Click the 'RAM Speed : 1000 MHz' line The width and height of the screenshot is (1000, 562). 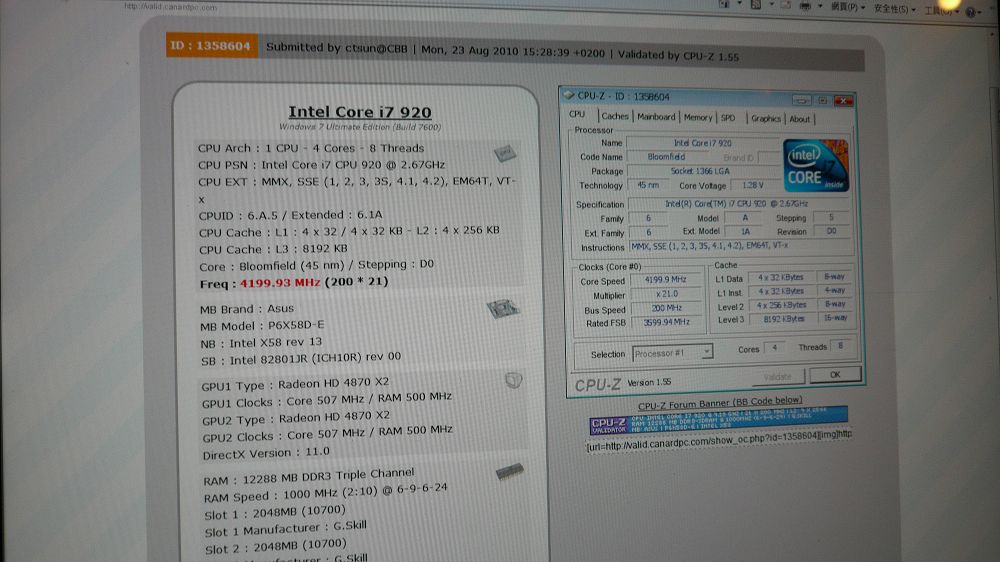326,492
